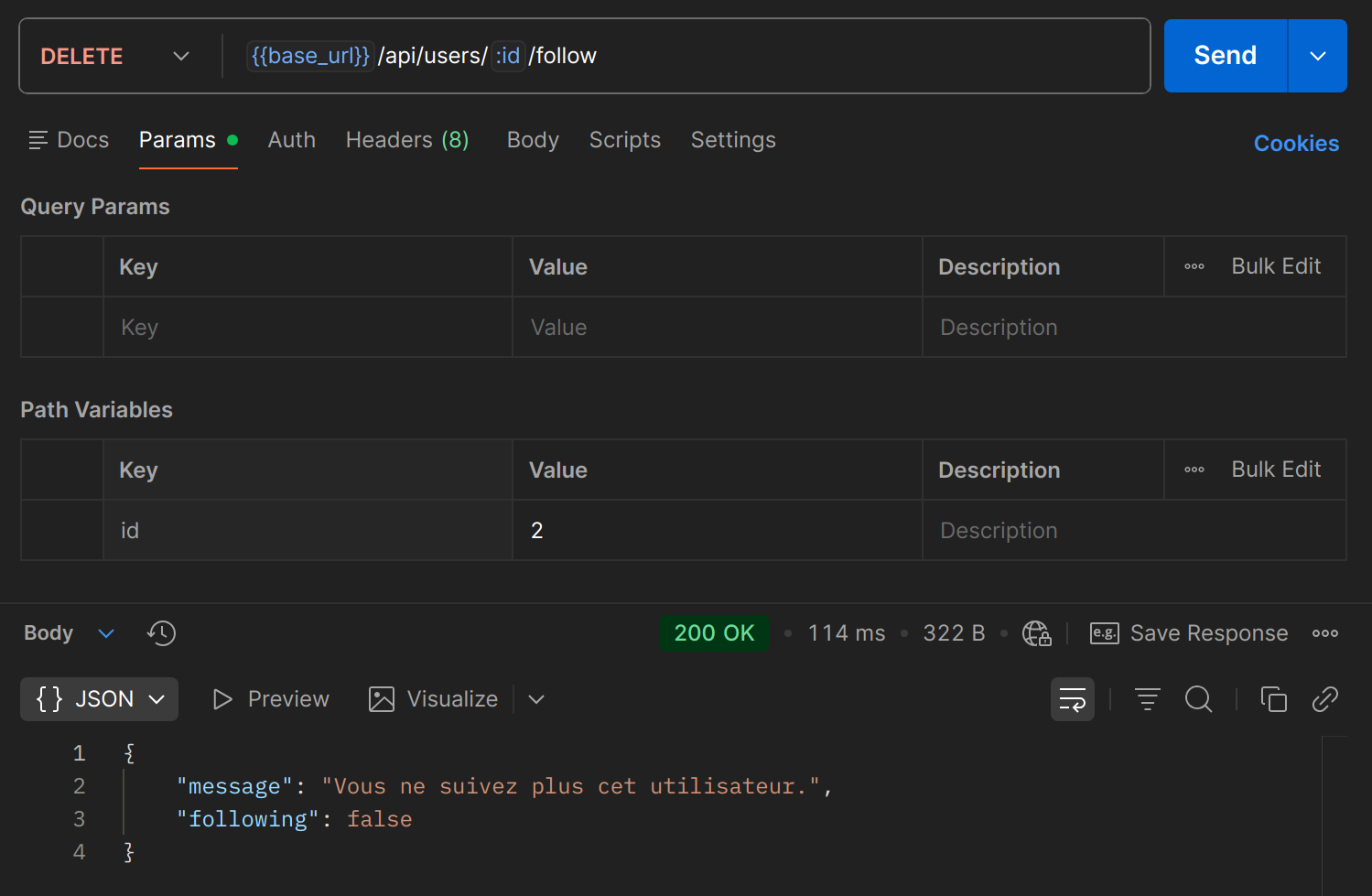The image size is (1372, 896).
Task: Click the network globe lock icon
Action: click(1036, 633)
